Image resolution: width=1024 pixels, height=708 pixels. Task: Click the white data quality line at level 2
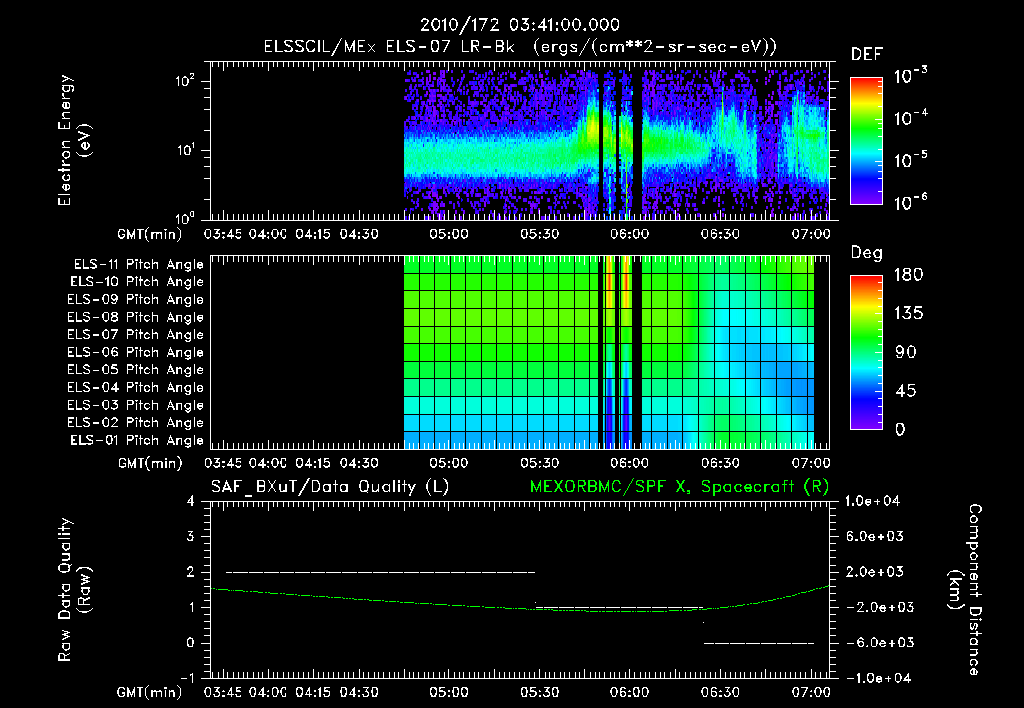380,572
